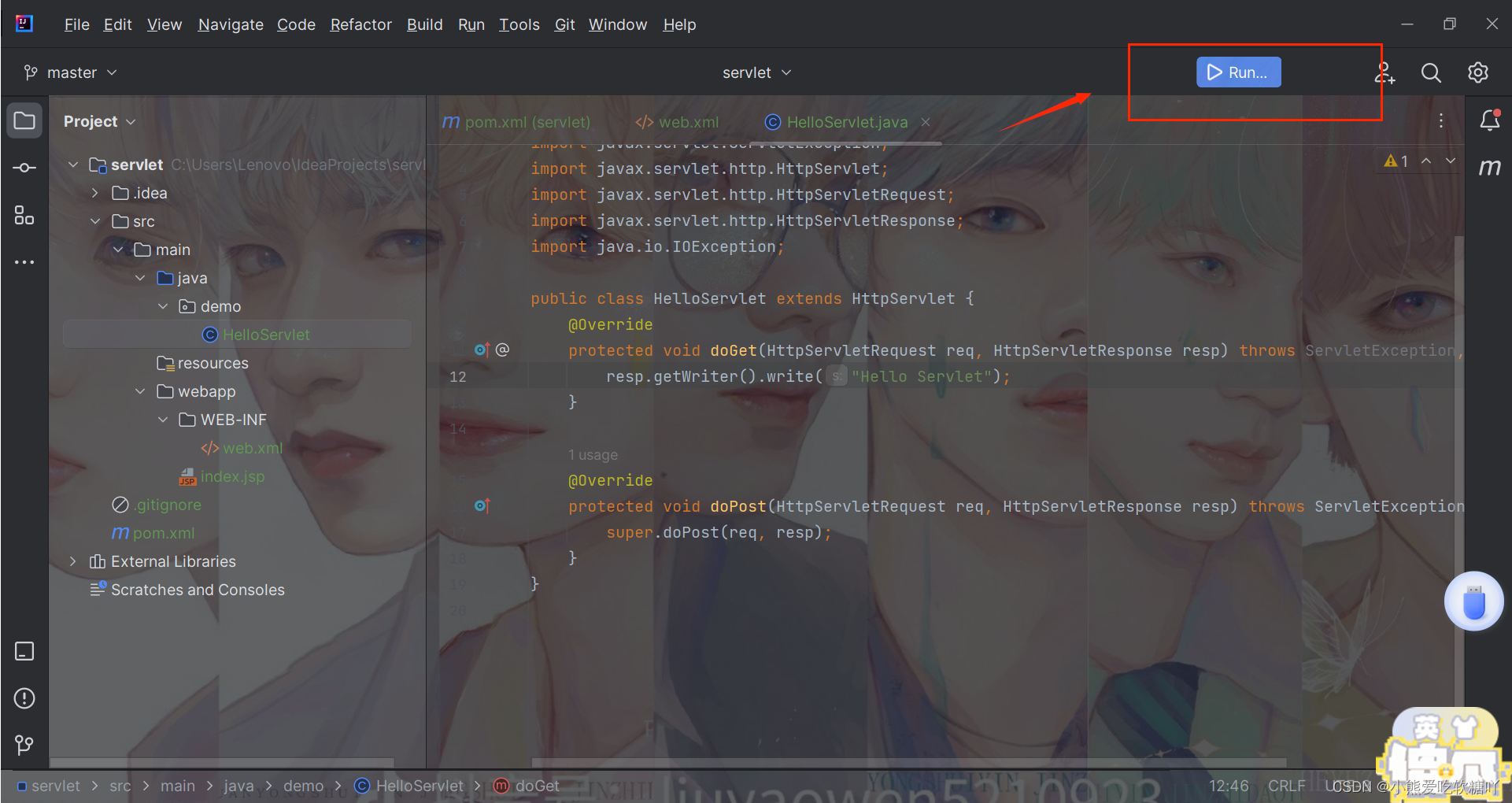Switch to pom.xml (servlet) tab
The height and width of the screenshot is (803, 1512).
(x=516, y=122)
